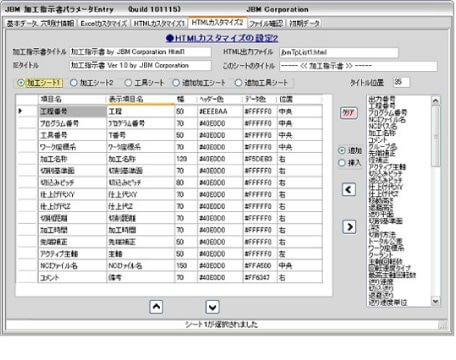Click the データ色 column header
This screenshot has height=360, width=456.
point(260,99)
